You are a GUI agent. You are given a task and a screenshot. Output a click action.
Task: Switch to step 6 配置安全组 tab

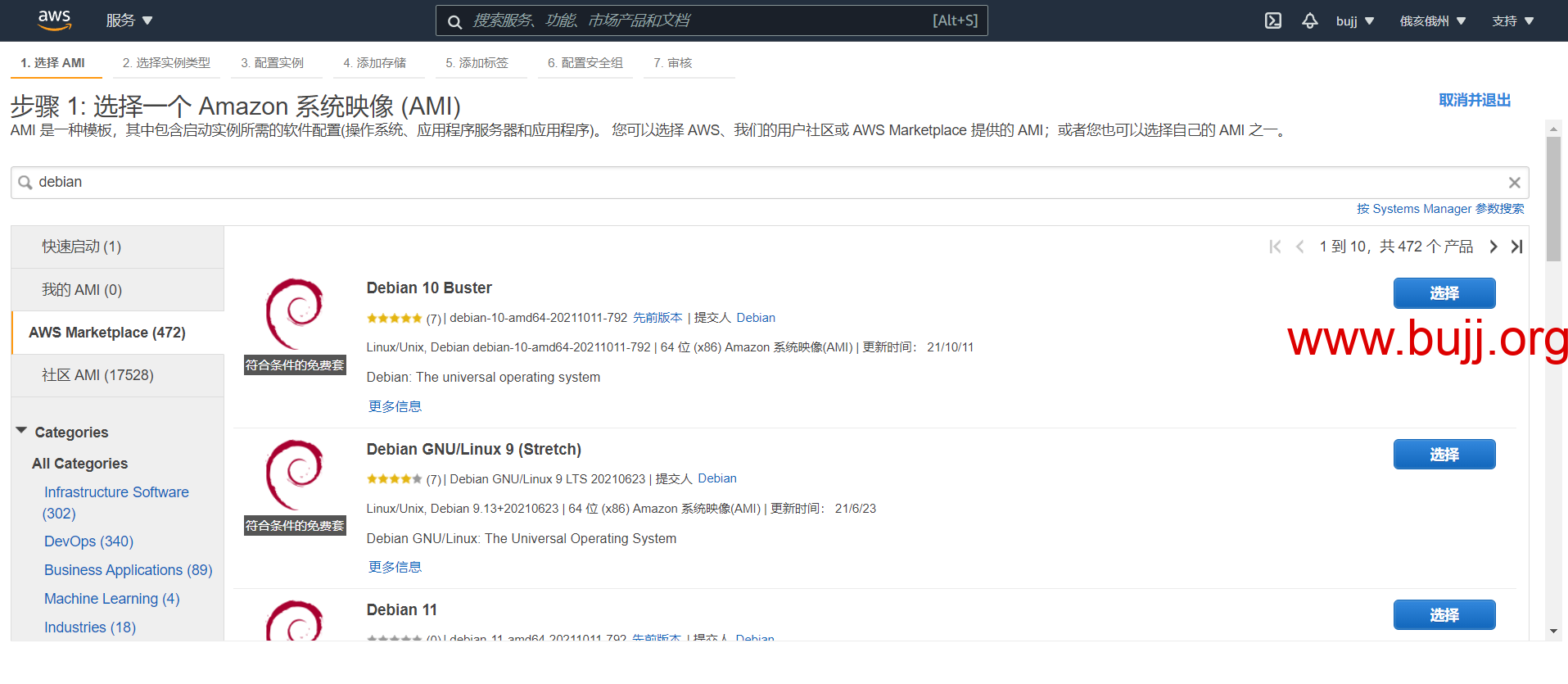click(585, 63)
